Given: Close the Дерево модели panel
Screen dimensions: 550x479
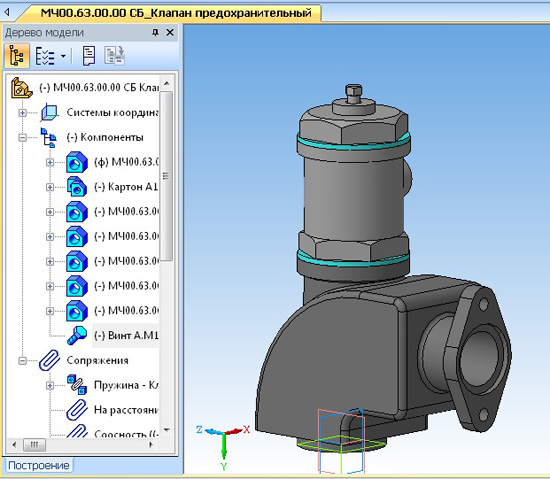Looking at the screenshot, I should (x=170, y=33).
